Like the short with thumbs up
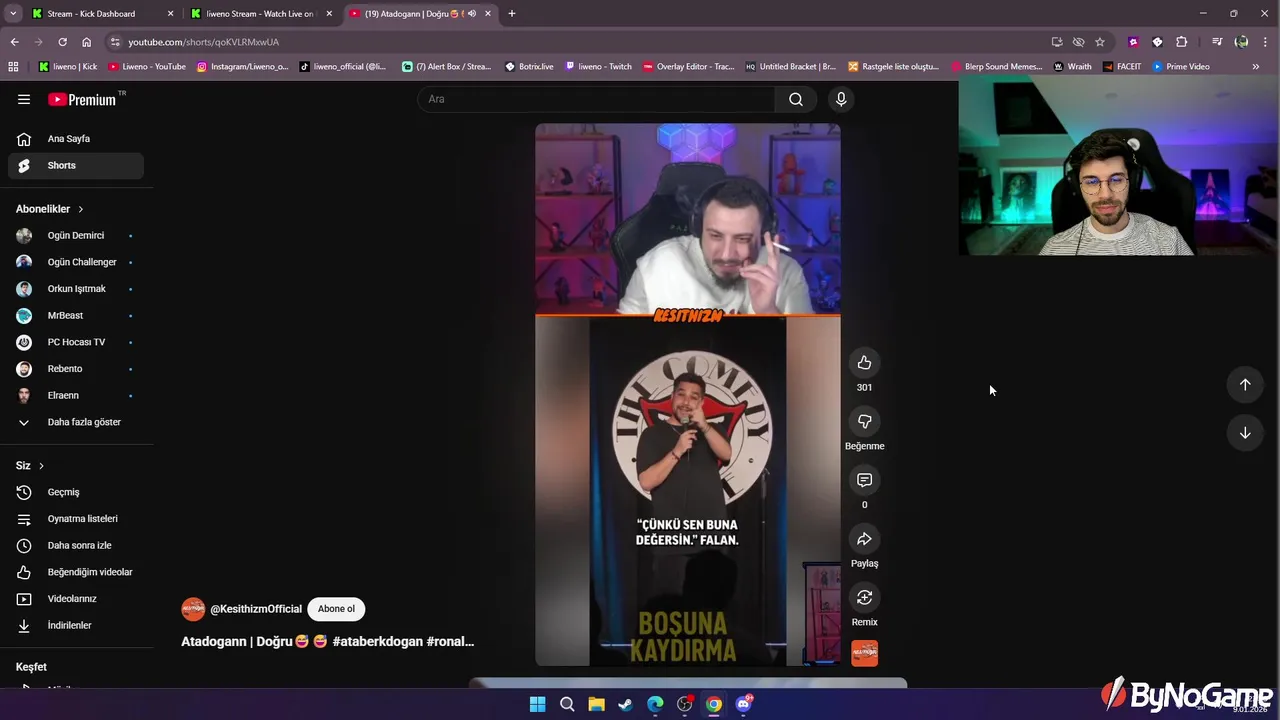 click(x=864, y=363)
